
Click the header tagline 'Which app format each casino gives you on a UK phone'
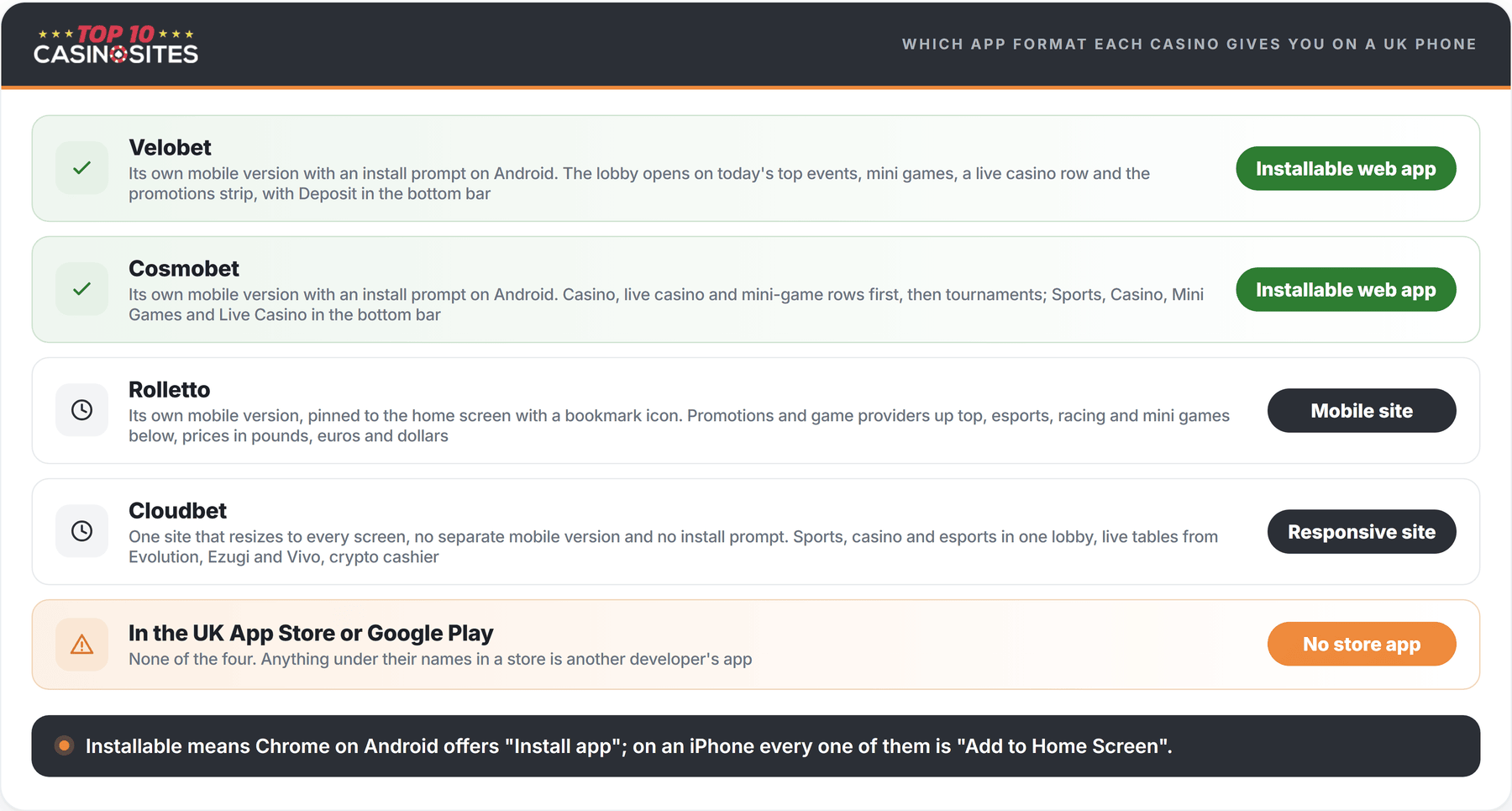click(1189, 44)
